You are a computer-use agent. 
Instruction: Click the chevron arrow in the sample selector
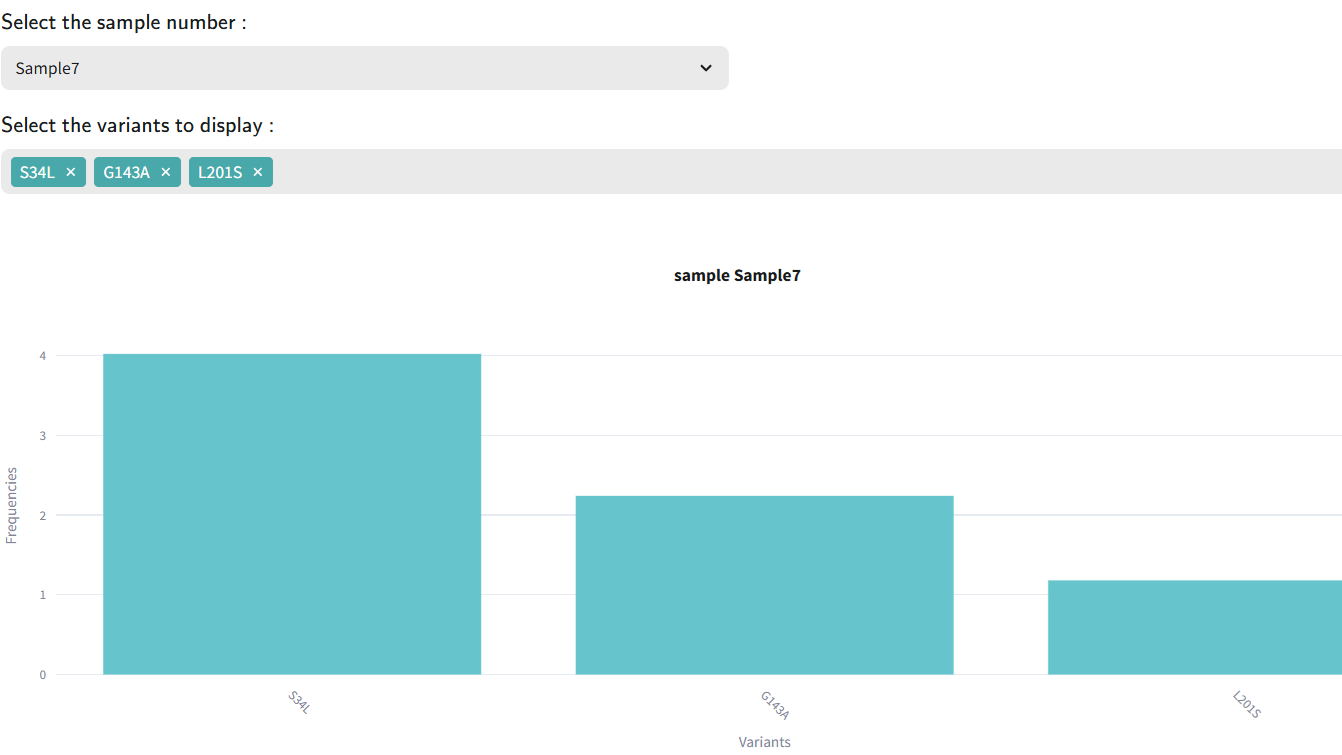tap(706, 68)
